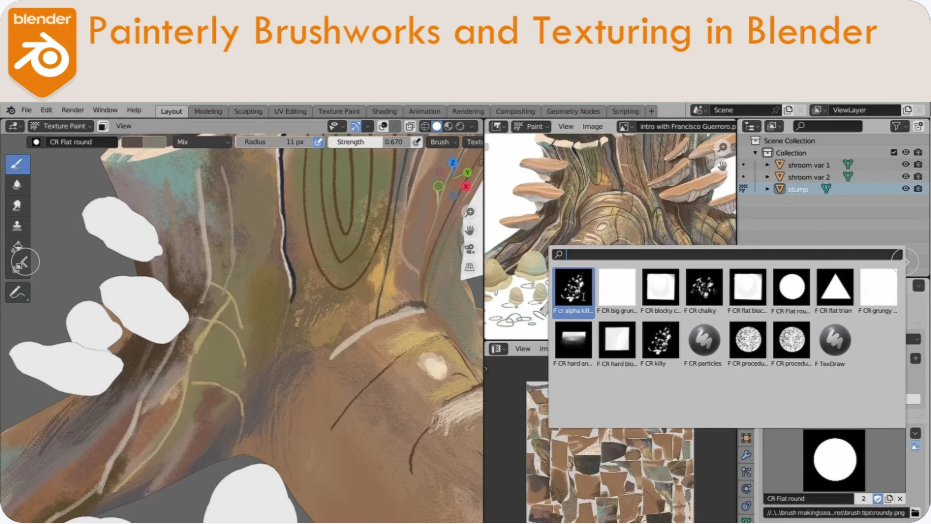Select the Smear tool in toolbar
Screen dimensions: 931x524
(x=18, y=205)
